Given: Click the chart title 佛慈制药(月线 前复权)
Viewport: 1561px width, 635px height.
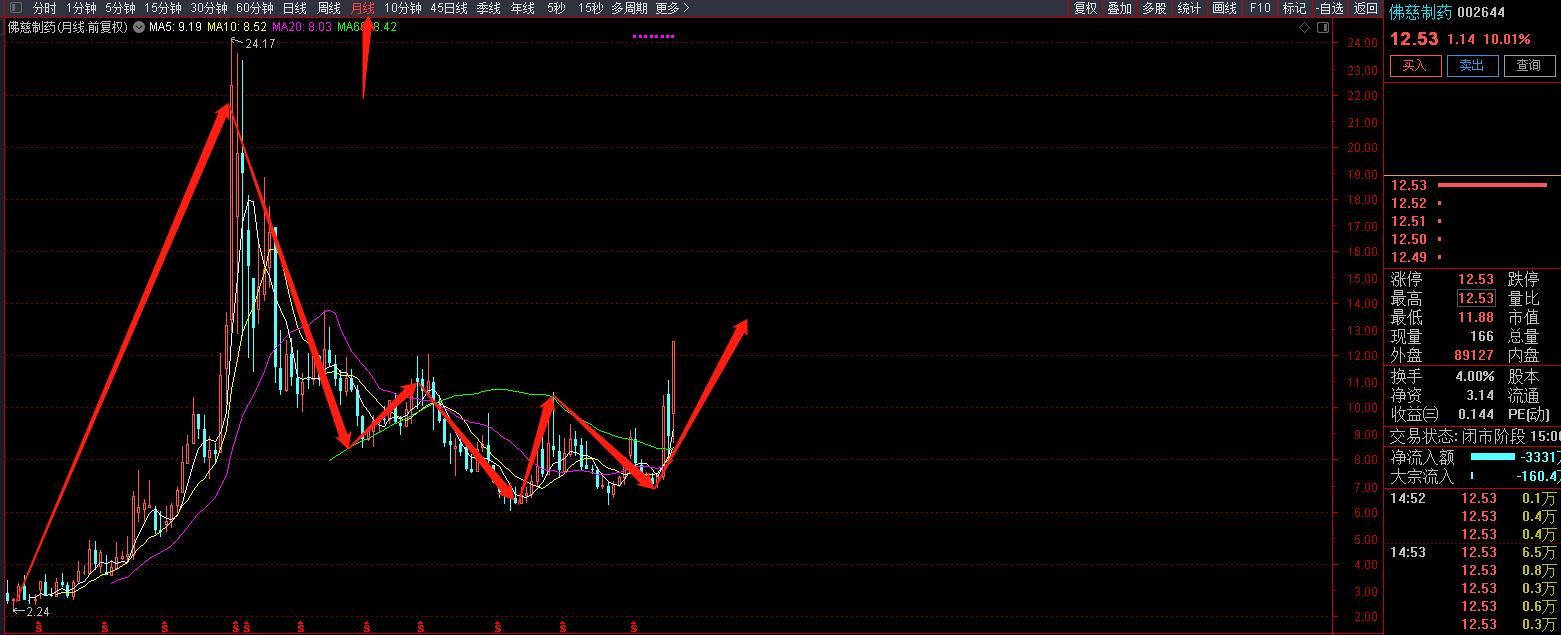Looking at the screenshot, I should [x=68, y=27].
